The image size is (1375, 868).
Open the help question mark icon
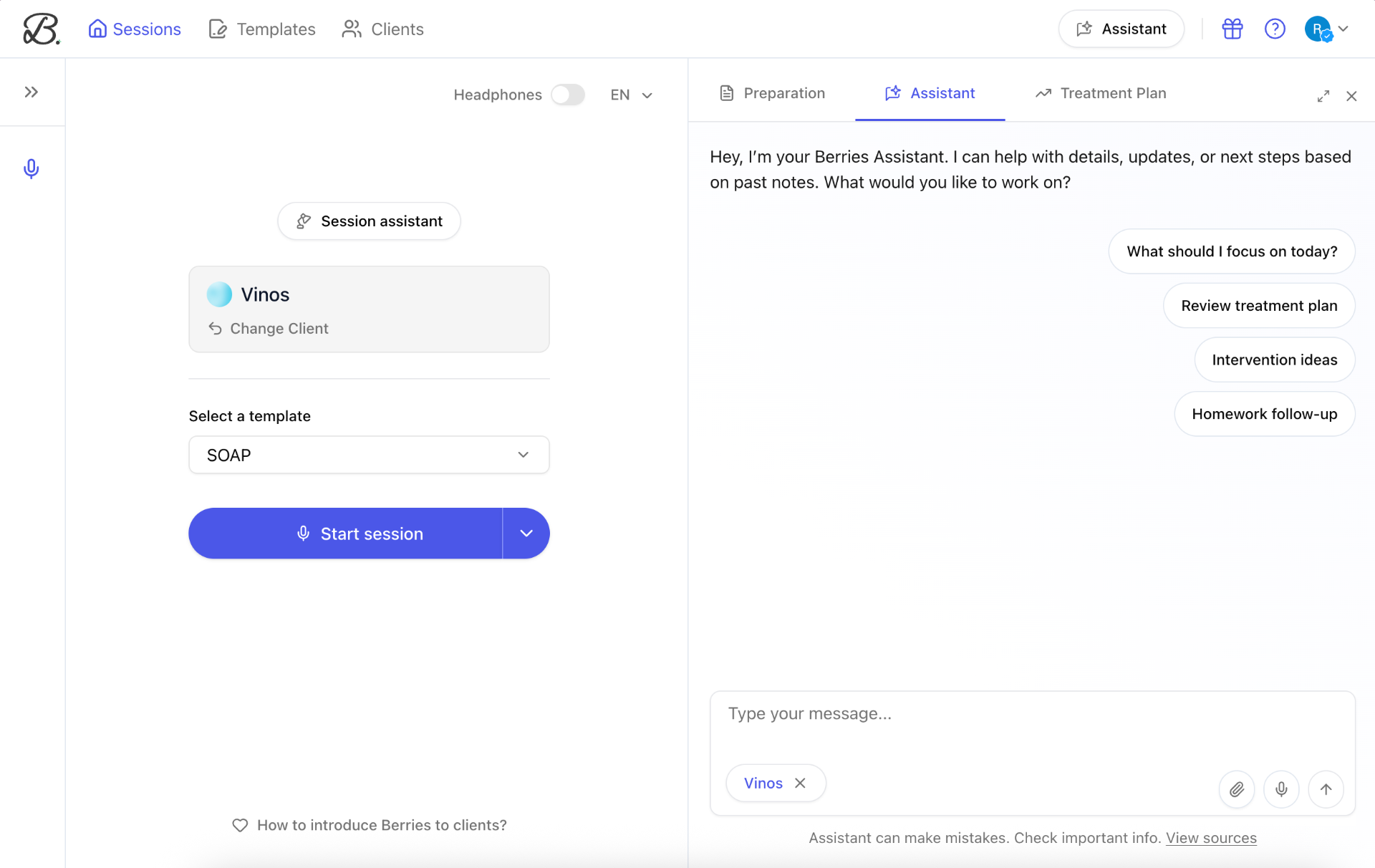(x=1275, y=29)
